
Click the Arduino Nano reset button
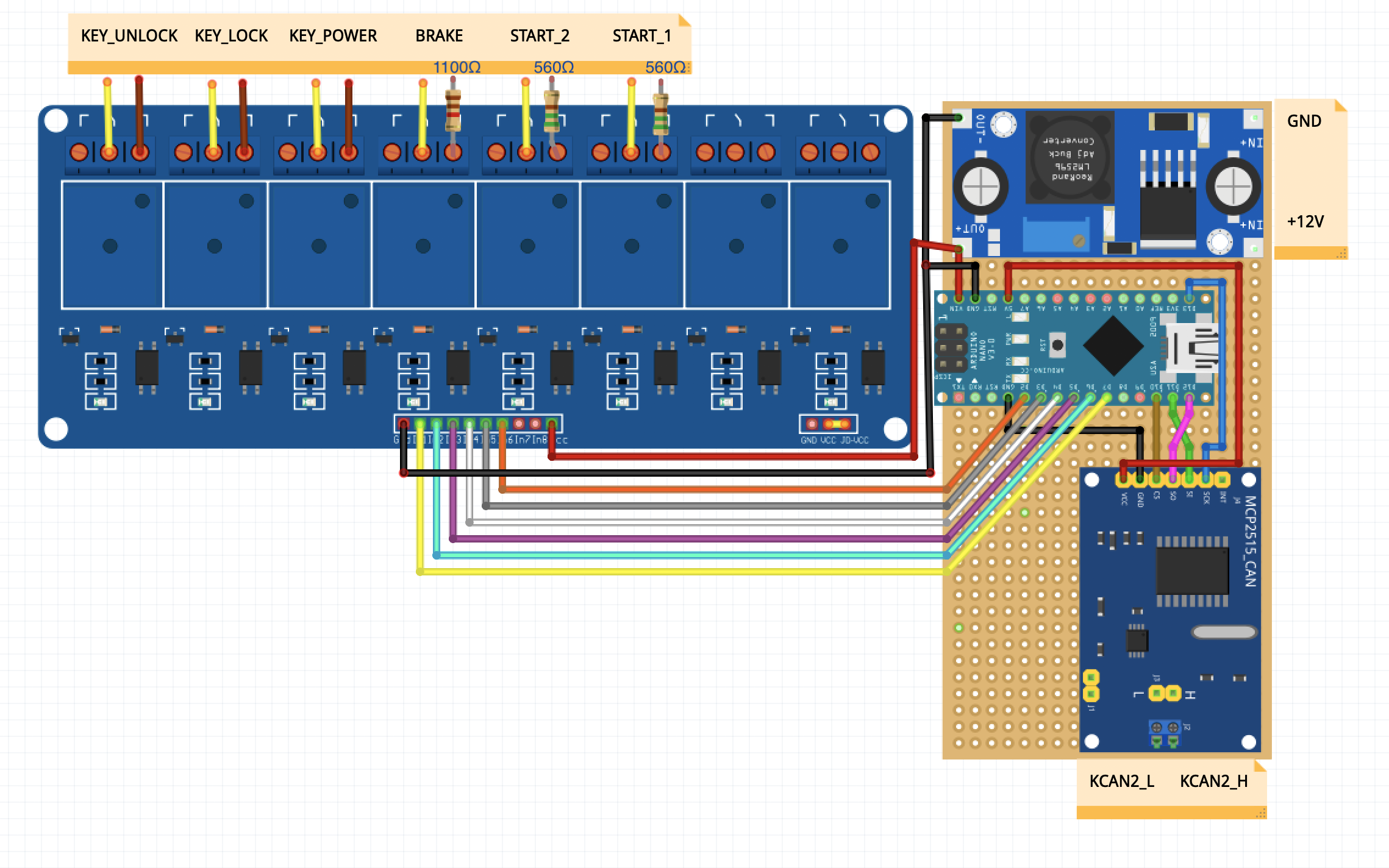(x=1057, y=346)
